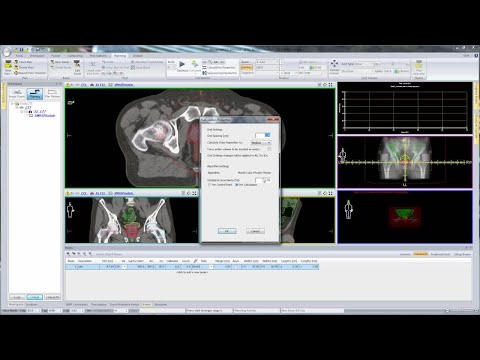The width and height of the screenshot is (480, 360).
Task: Click Close Plan in the ribbon
Action: tap(23, 62)
